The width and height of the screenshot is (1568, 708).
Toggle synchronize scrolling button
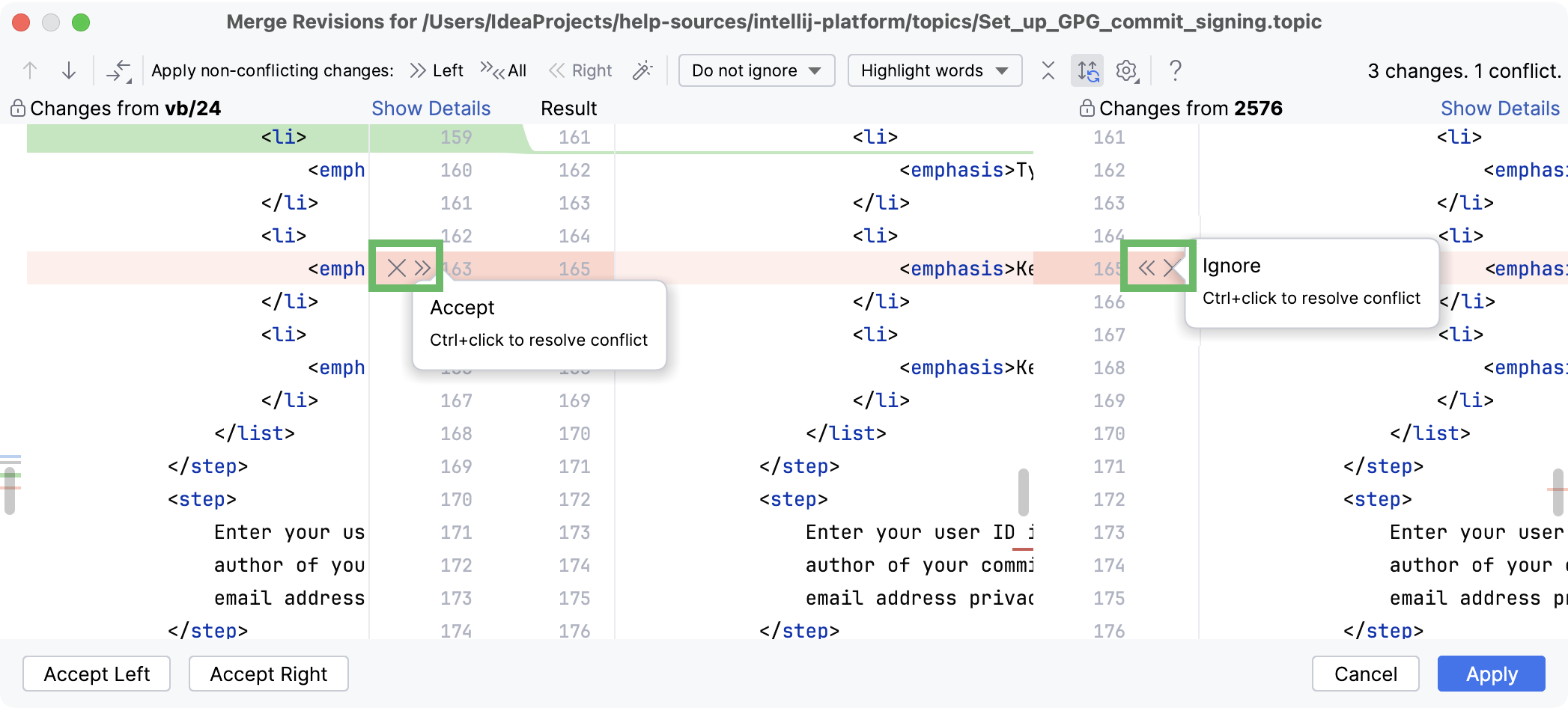click(x=1088, y=70)
